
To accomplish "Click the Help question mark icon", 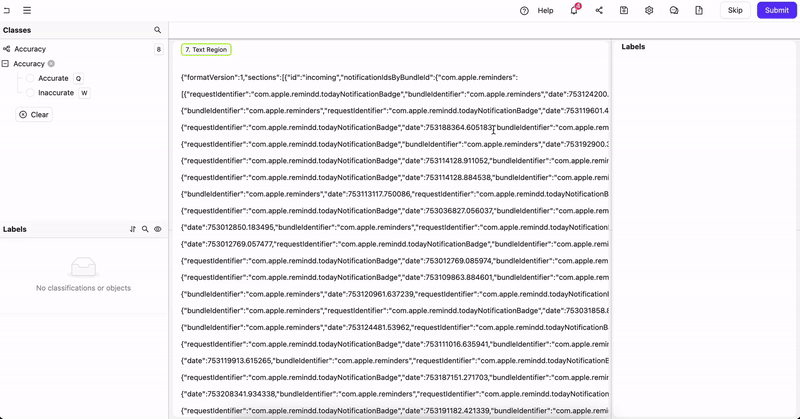I will pyautogui.click(x=524, y=11).
